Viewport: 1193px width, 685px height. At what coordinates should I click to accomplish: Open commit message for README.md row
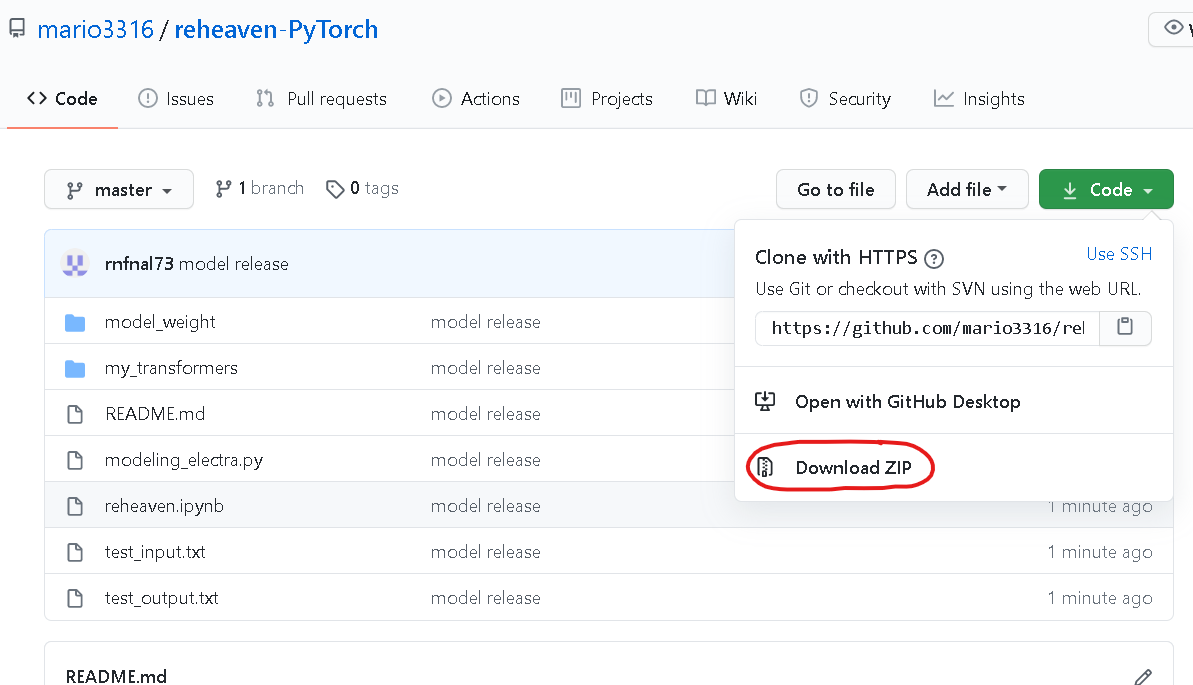pos(485,414)
